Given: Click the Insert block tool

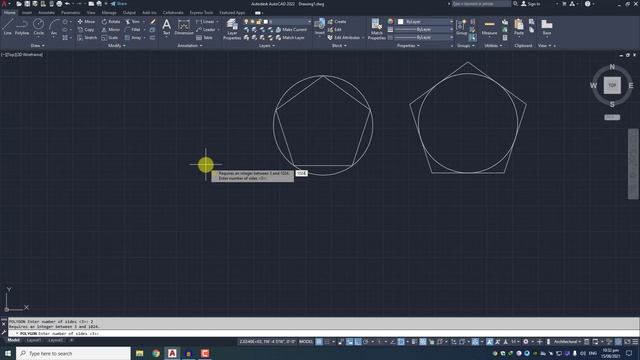Looking at the screenshot, I should (x=320, y=27).
